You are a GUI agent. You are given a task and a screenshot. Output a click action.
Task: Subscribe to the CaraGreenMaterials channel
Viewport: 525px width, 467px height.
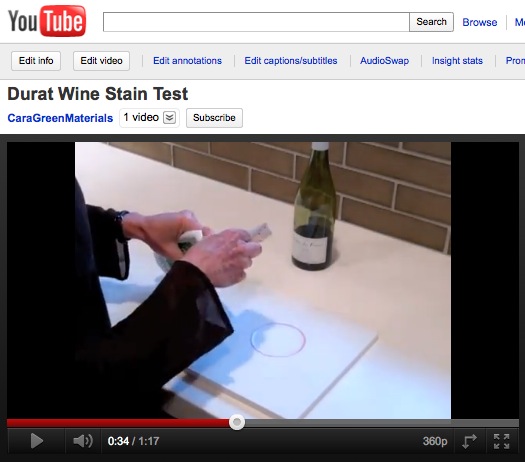tap(214, 118)
